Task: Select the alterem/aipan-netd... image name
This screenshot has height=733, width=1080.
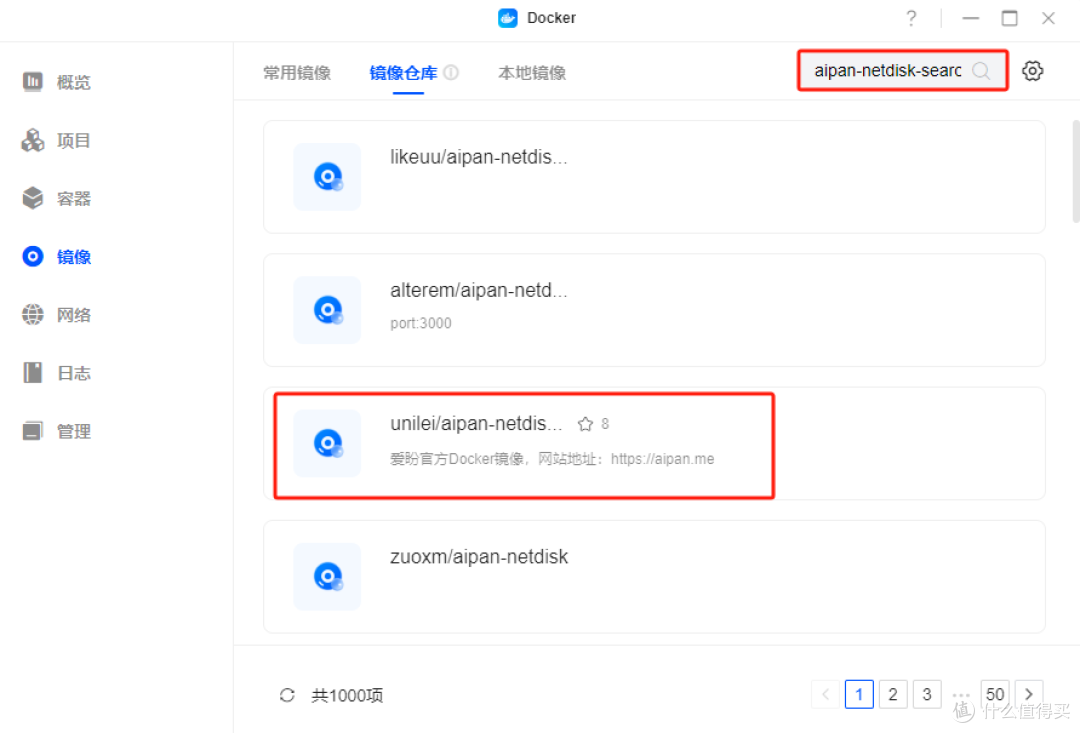Action: 479,290
